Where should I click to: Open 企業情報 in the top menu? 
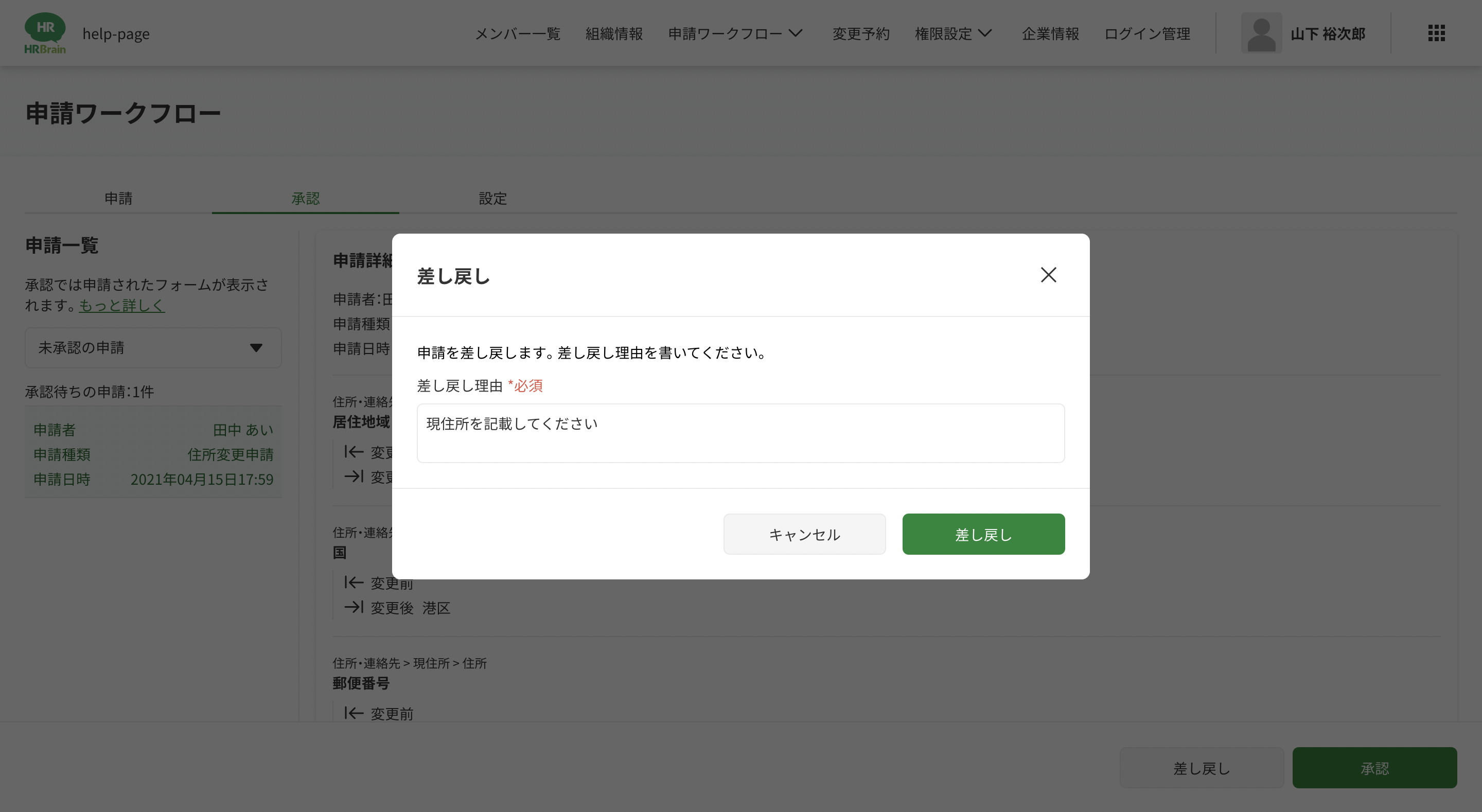(x=1050, y=34)
